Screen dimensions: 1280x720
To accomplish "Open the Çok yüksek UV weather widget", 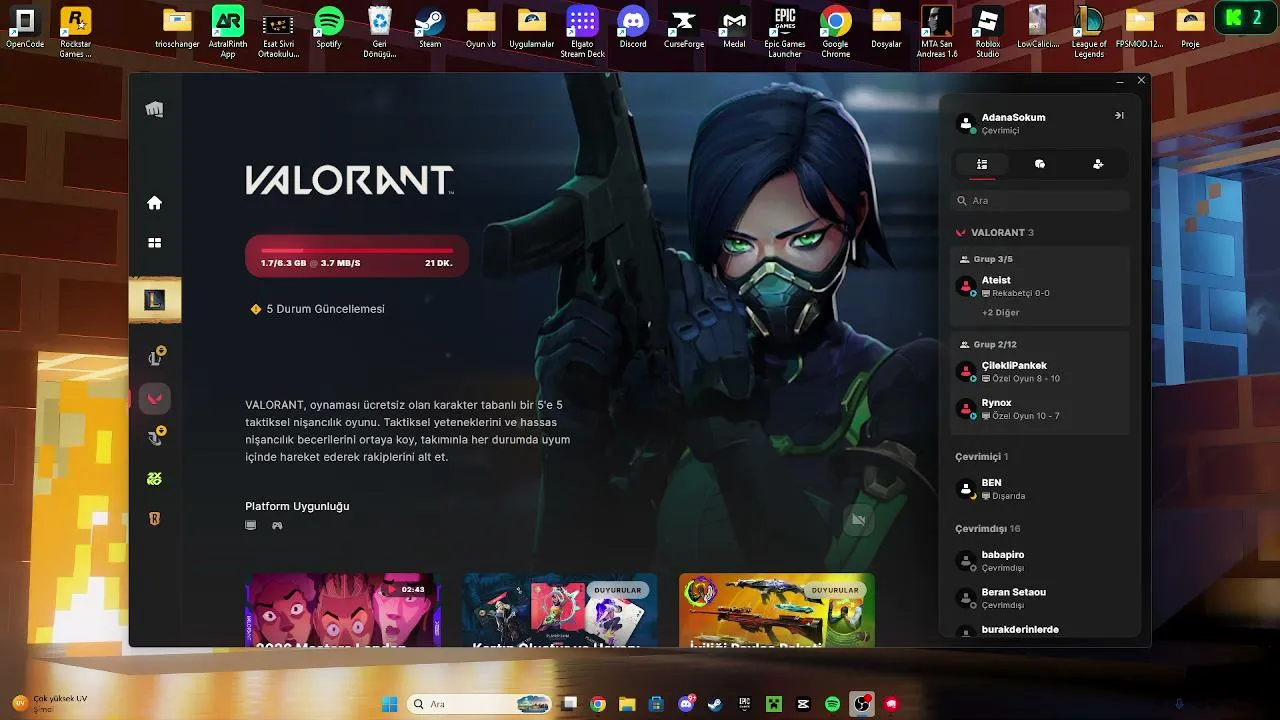I will (x=50, y=703).
